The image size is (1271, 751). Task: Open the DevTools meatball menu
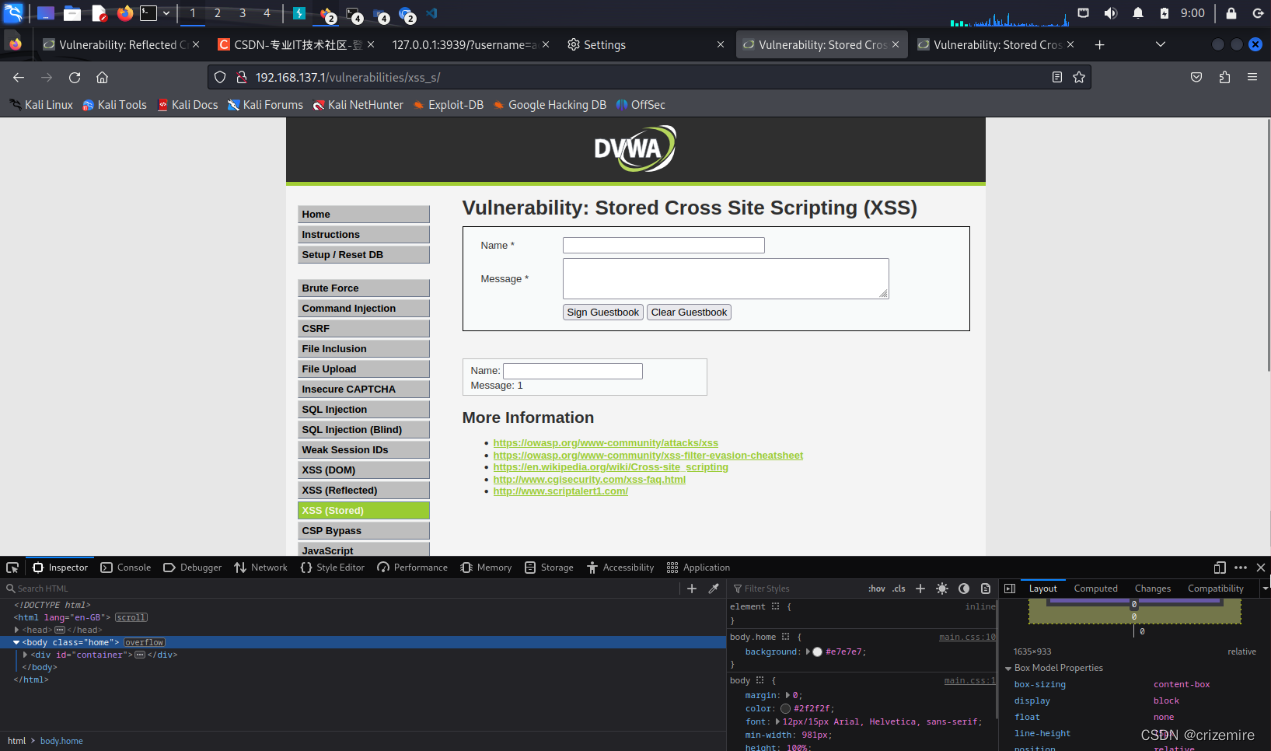click(x=1240, y=567)
